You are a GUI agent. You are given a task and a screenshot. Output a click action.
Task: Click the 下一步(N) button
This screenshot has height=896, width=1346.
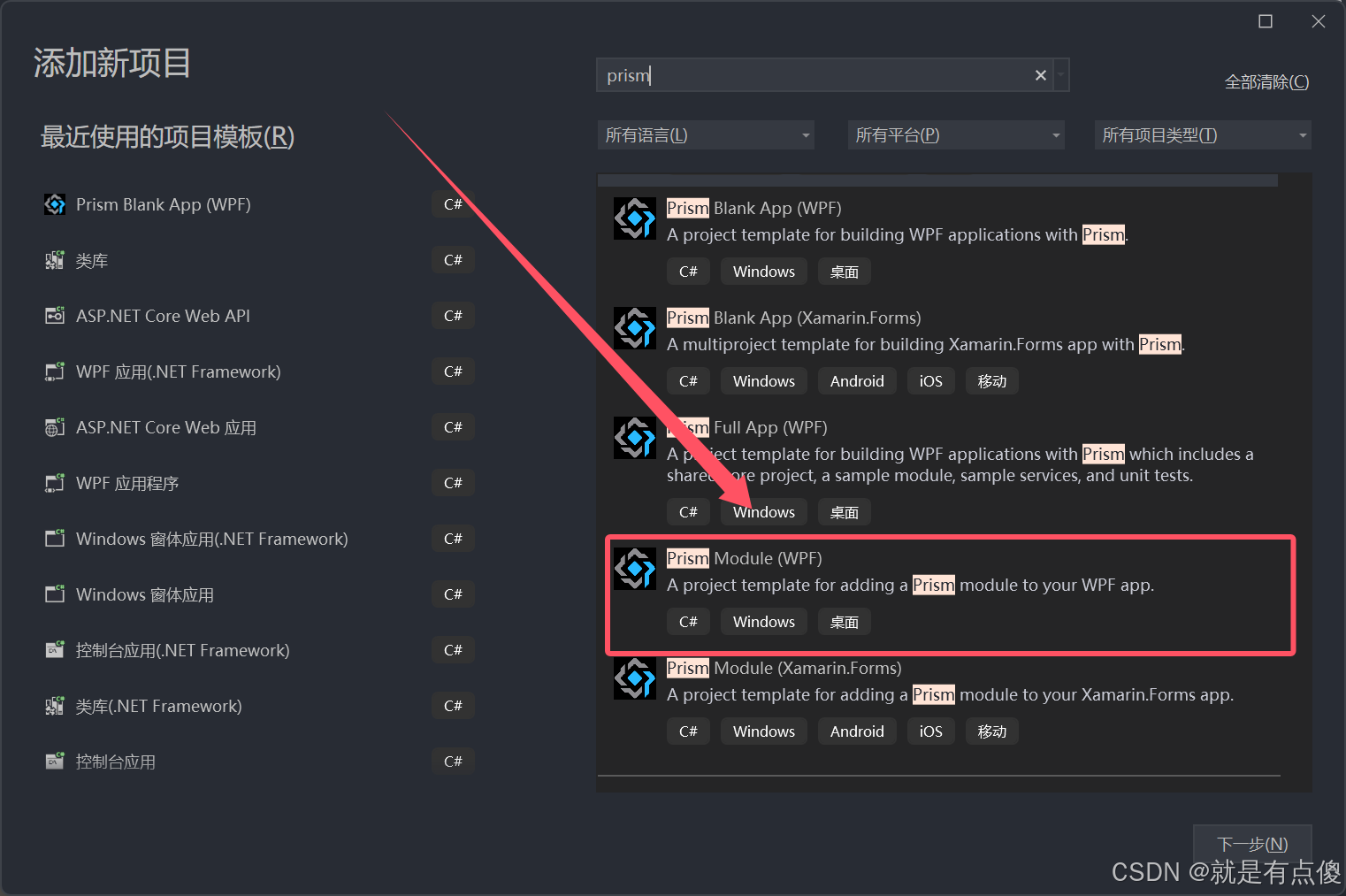coord(1252,843)
